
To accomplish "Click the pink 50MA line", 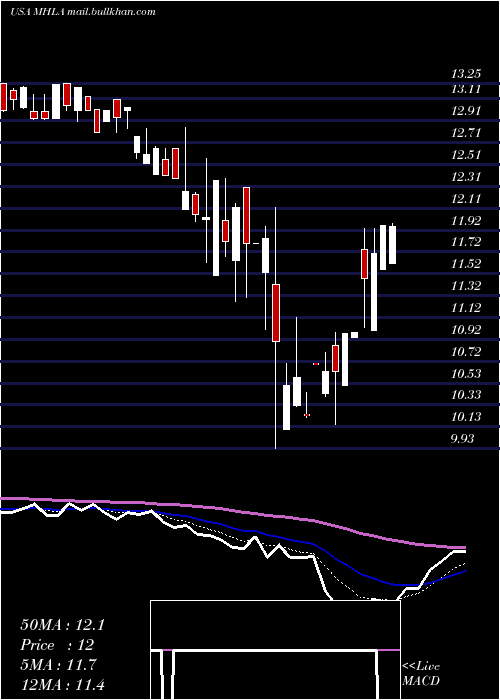I will point(232,511).
